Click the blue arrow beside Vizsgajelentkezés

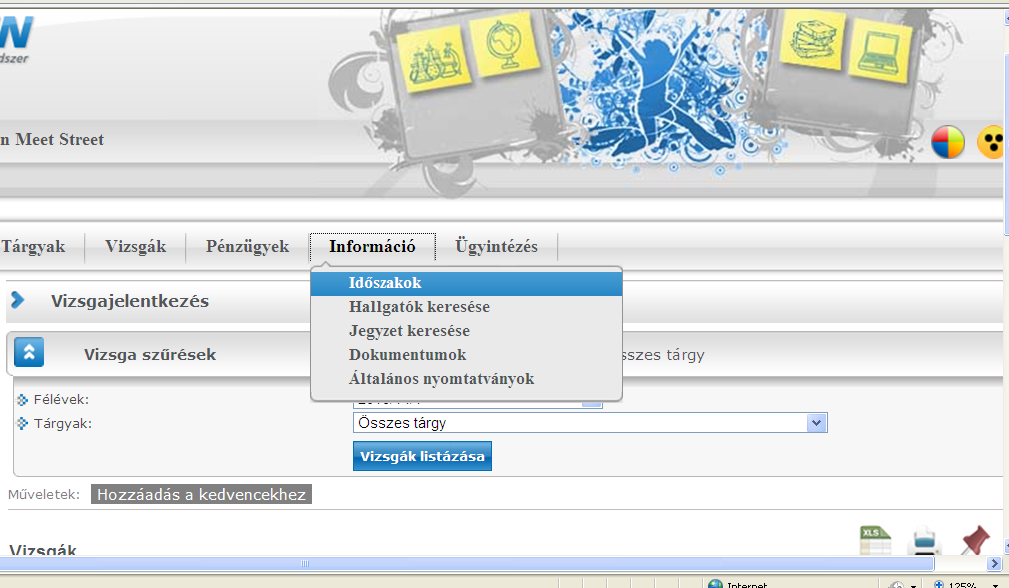coord(18,300)
